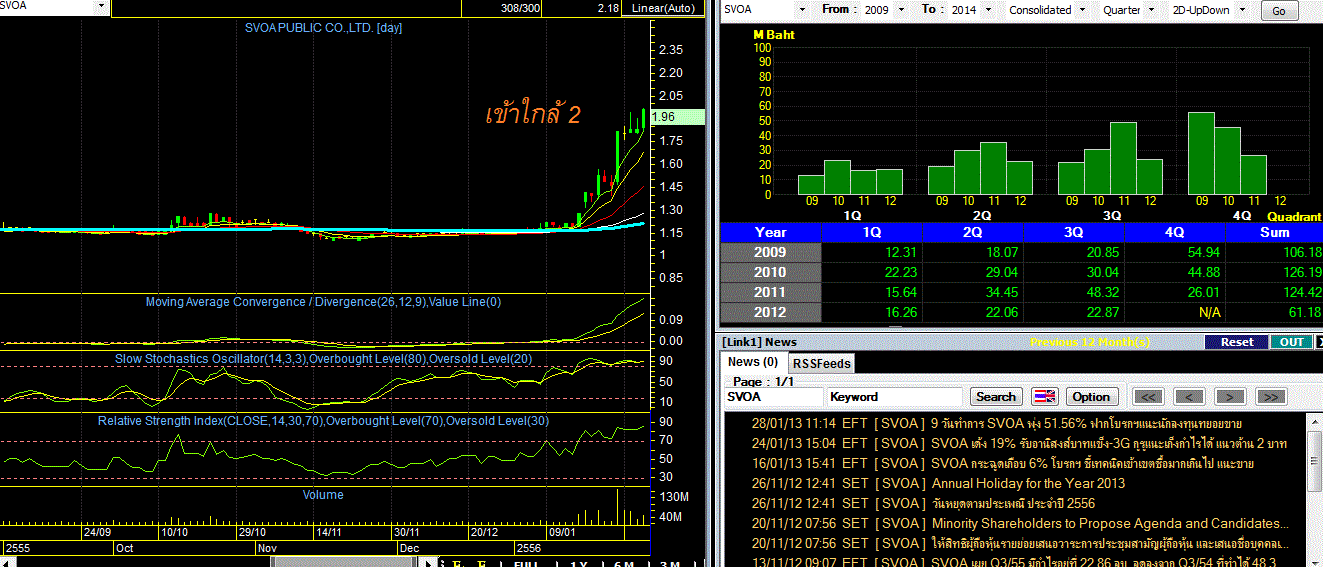
Task: Open the 24/01/13 15:04 EFT SVOA news
Action: click(1019, 443)
